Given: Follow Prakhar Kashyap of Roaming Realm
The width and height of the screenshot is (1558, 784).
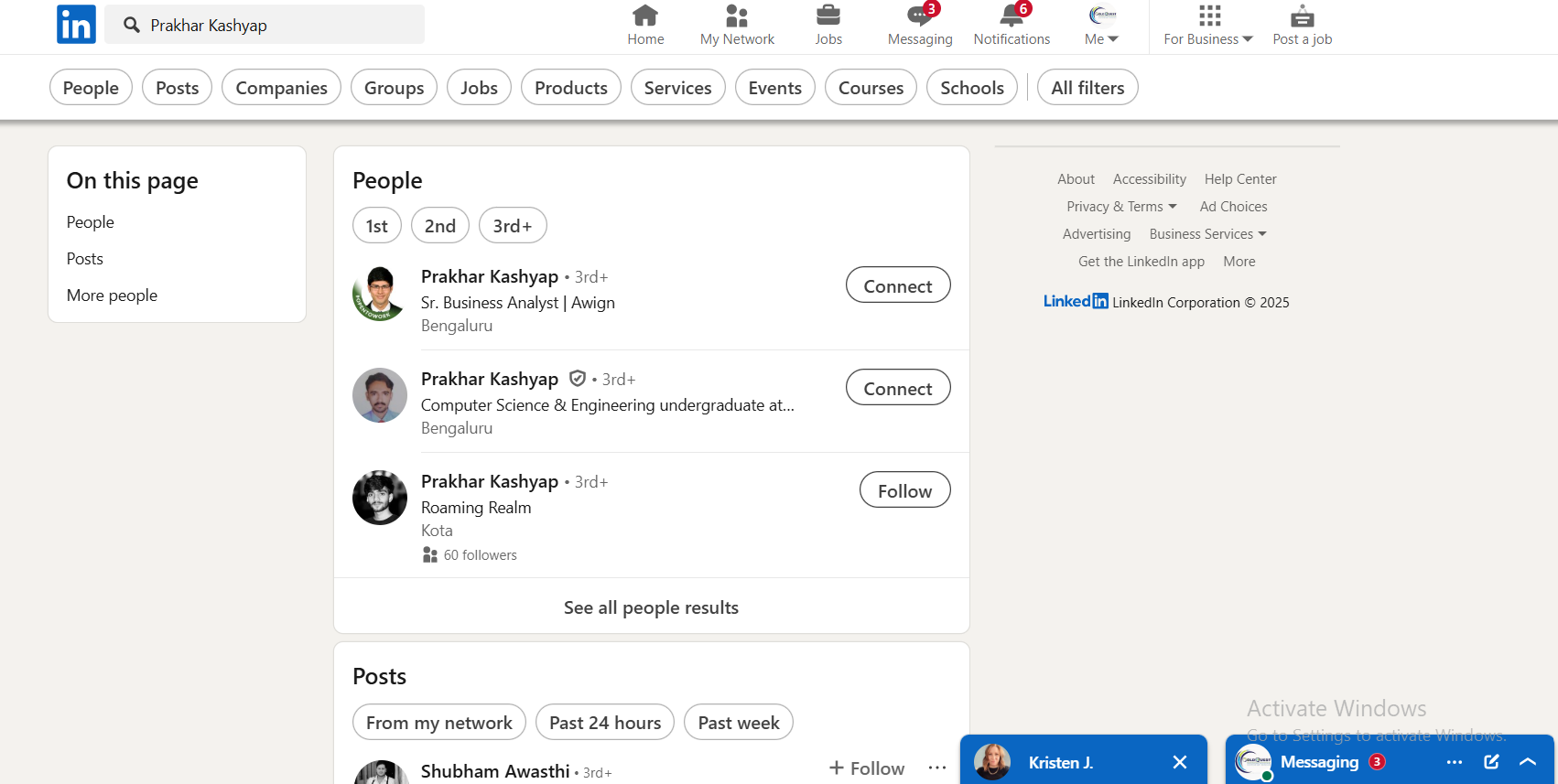Looking at the screenshot, I should click(x=905, y=490).
